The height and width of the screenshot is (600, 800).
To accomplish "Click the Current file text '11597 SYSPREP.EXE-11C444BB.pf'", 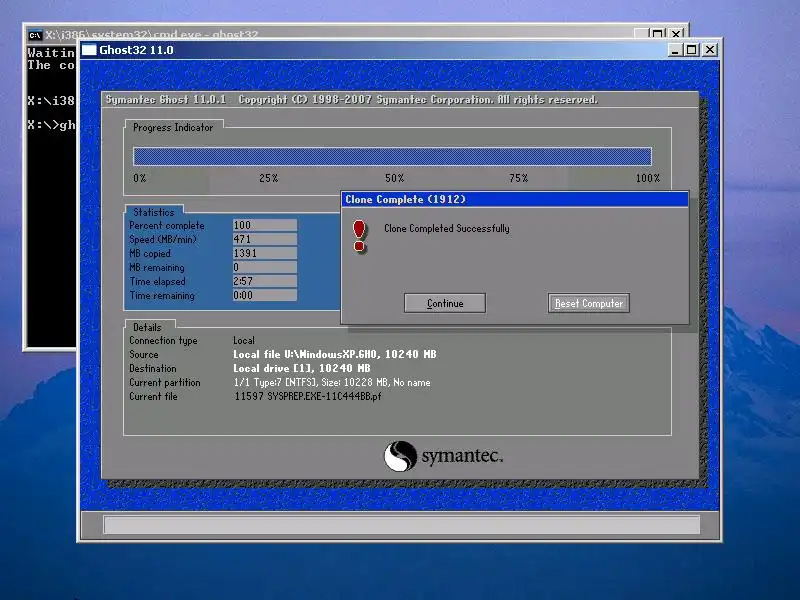I will pyautogui.click(x=308, y=396).
